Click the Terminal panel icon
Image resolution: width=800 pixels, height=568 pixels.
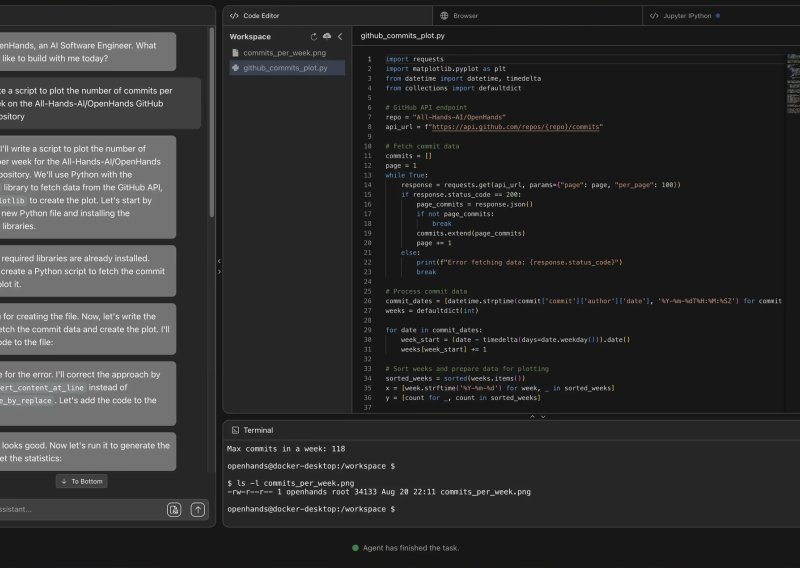(235, 430)
